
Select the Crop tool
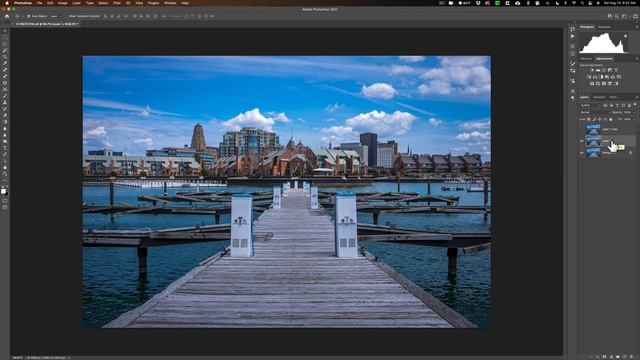point(5,57)
